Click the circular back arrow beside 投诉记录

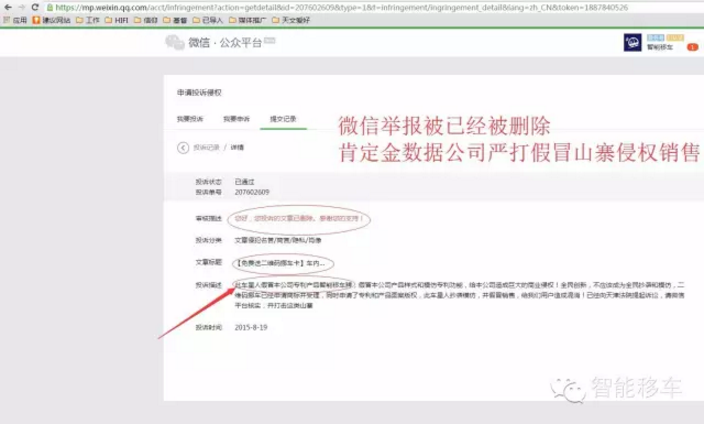point(182,147)
